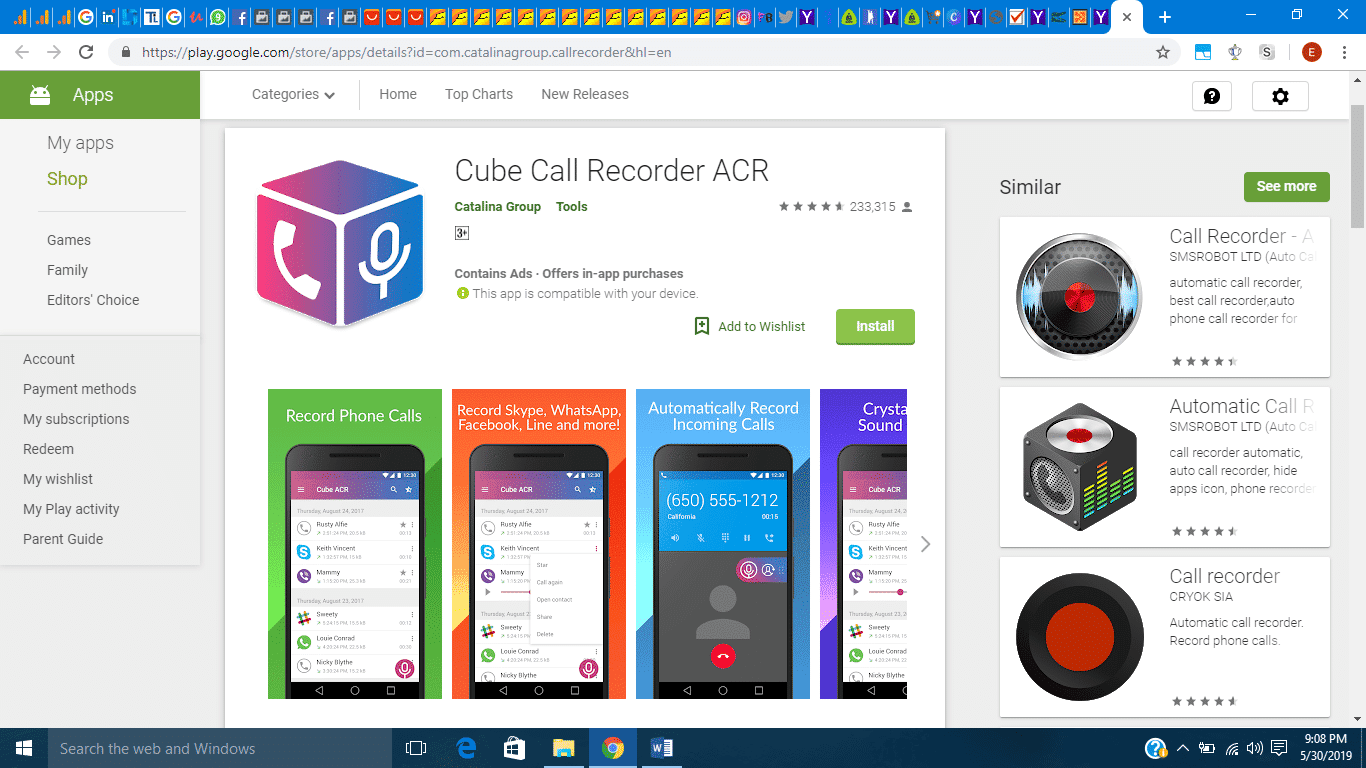Open the settings gear button
1366x768 pixels.
[1280, 96]
